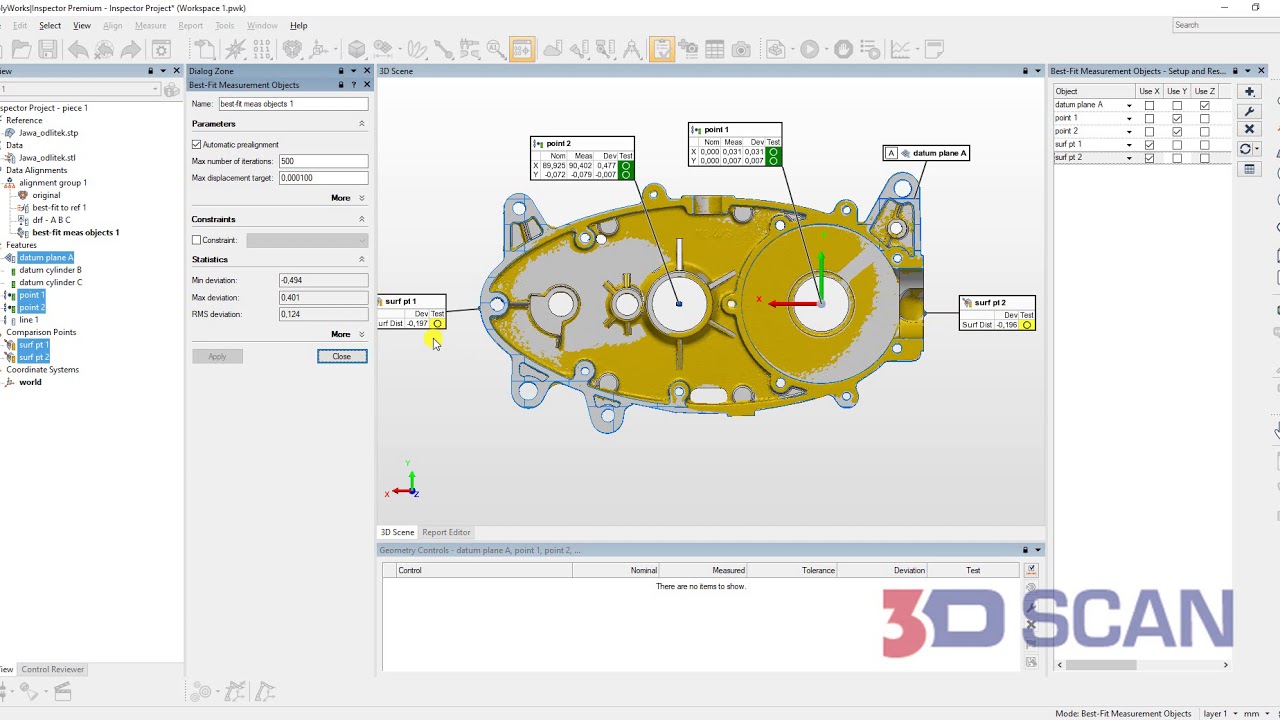Screen dimensions: 1280x720
Task: Select the highlighted clipboard measurement objects toolbar icon
Action: click(x=661, y=48)
